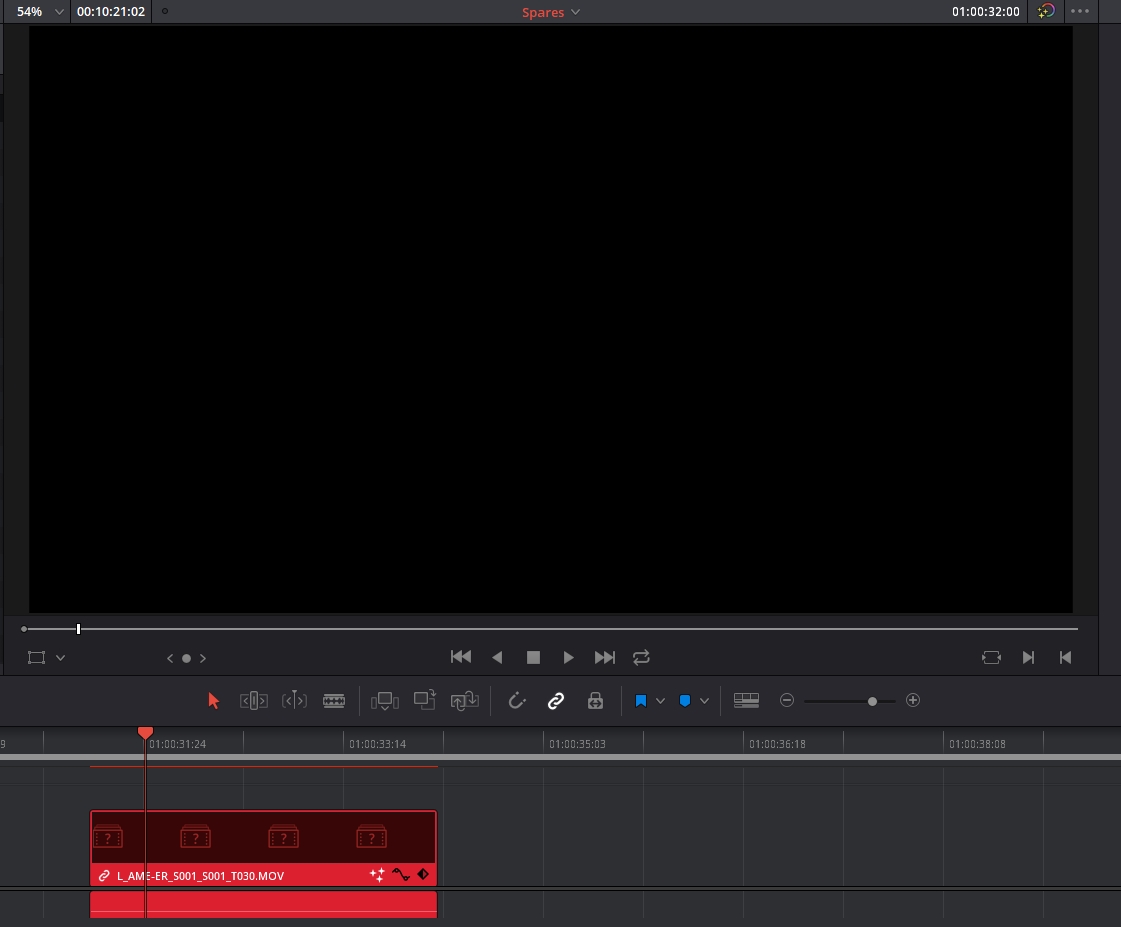Expand the flag color dropdown arrow

pyautogui.click(x=660, y=701)
